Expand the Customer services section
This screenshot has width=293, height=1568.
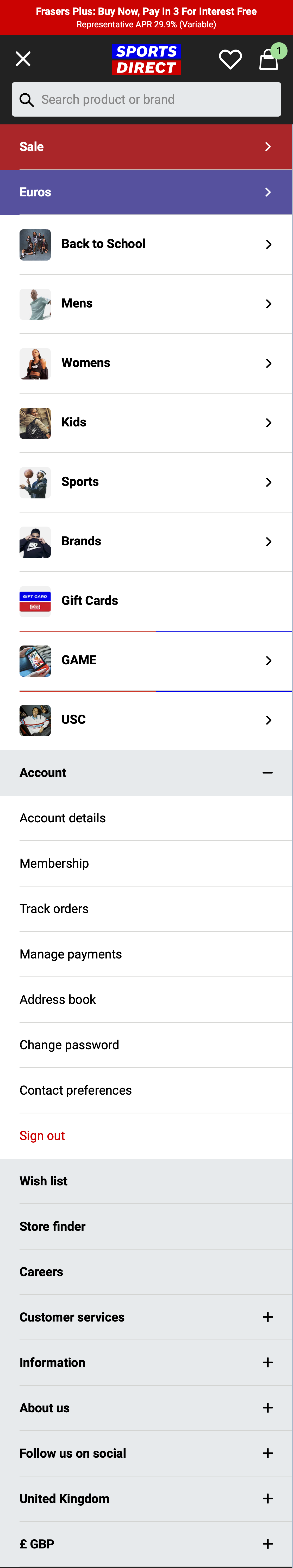[267, 1317]
